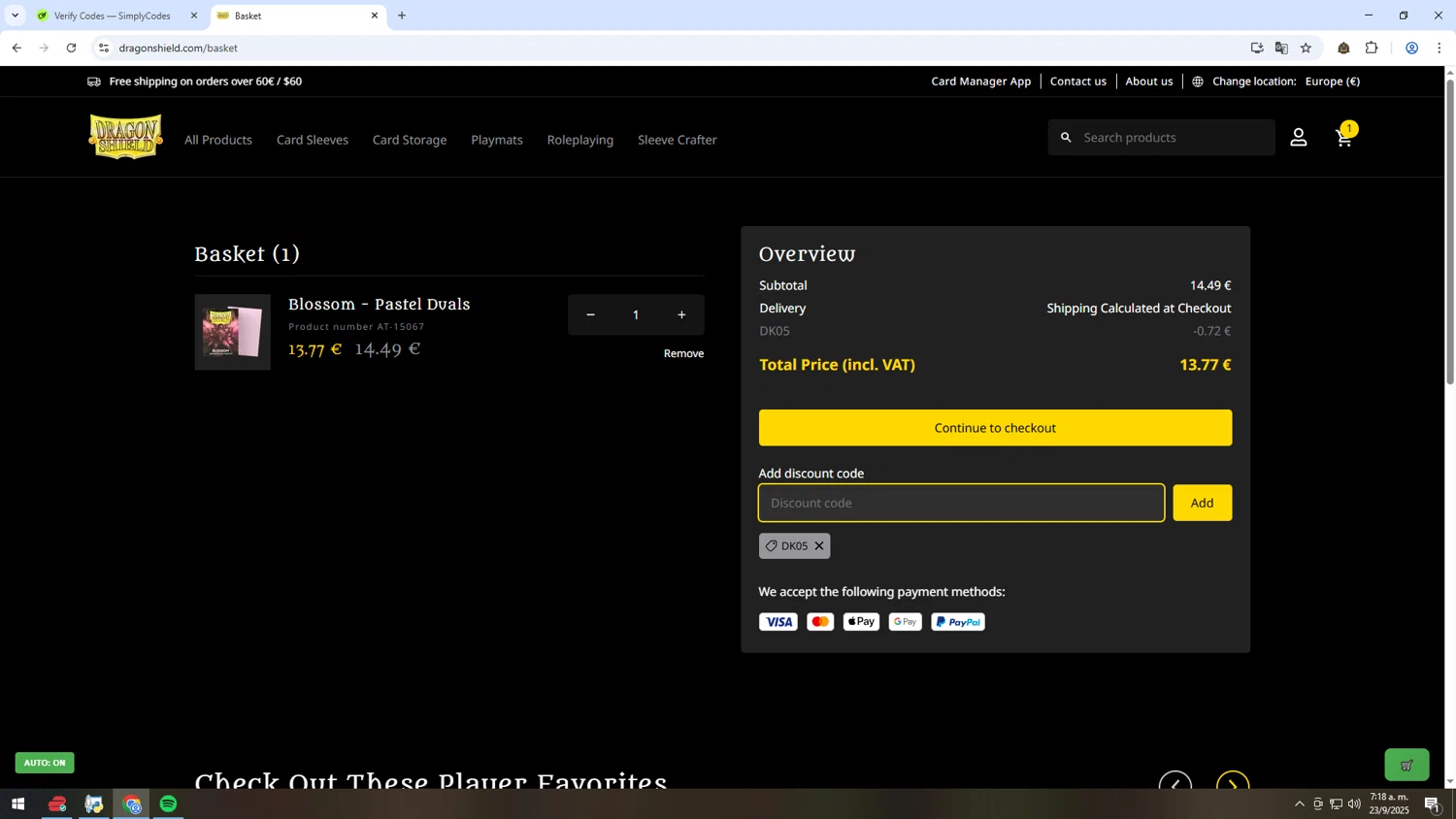
Task: Open the install app icon in address bar
Action: click(x=1257, y=48)
